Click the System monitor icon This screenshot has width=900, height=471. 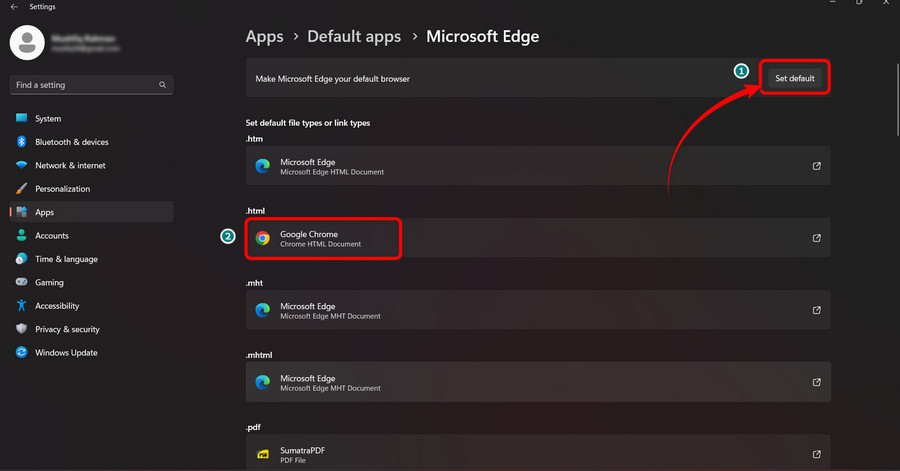tap(22, 118)
